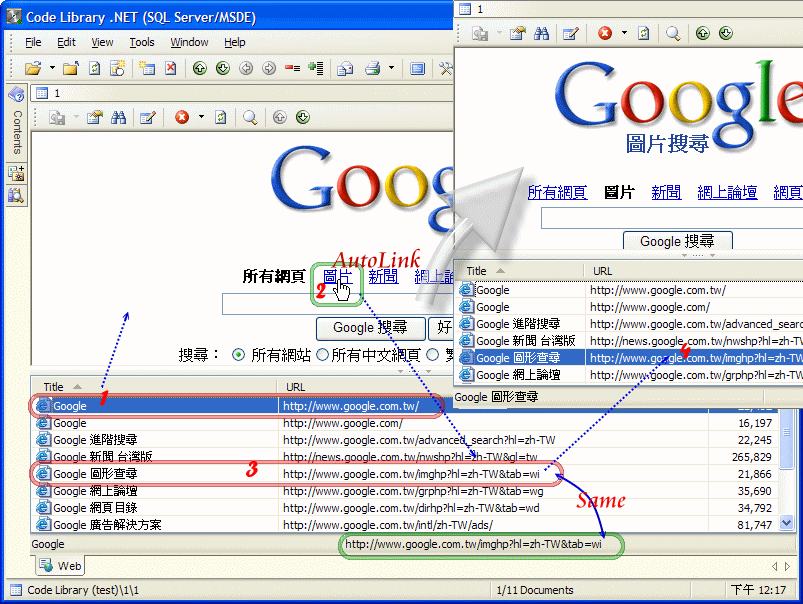Screen dimensions: 803x604
Task: Click the 圖片 link on the left Google page
Action: (337, 277)
